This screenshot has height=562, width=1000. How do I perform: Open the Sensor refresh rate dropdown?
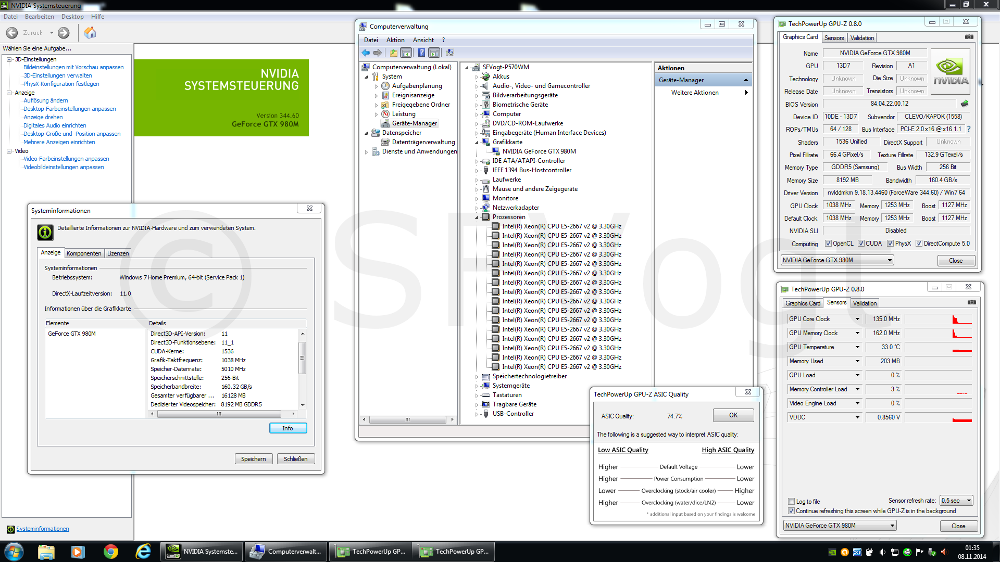pyautogui.click(x=957, y=501)
